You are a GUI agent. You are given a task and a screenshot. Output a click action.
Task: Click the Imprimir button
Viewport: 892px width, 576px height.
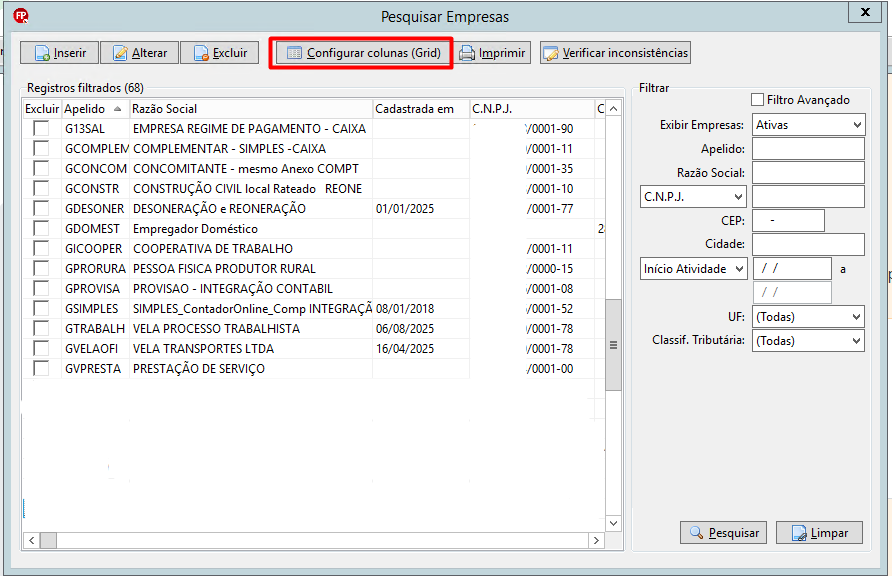pyautogui.click(x=493, y=53)
